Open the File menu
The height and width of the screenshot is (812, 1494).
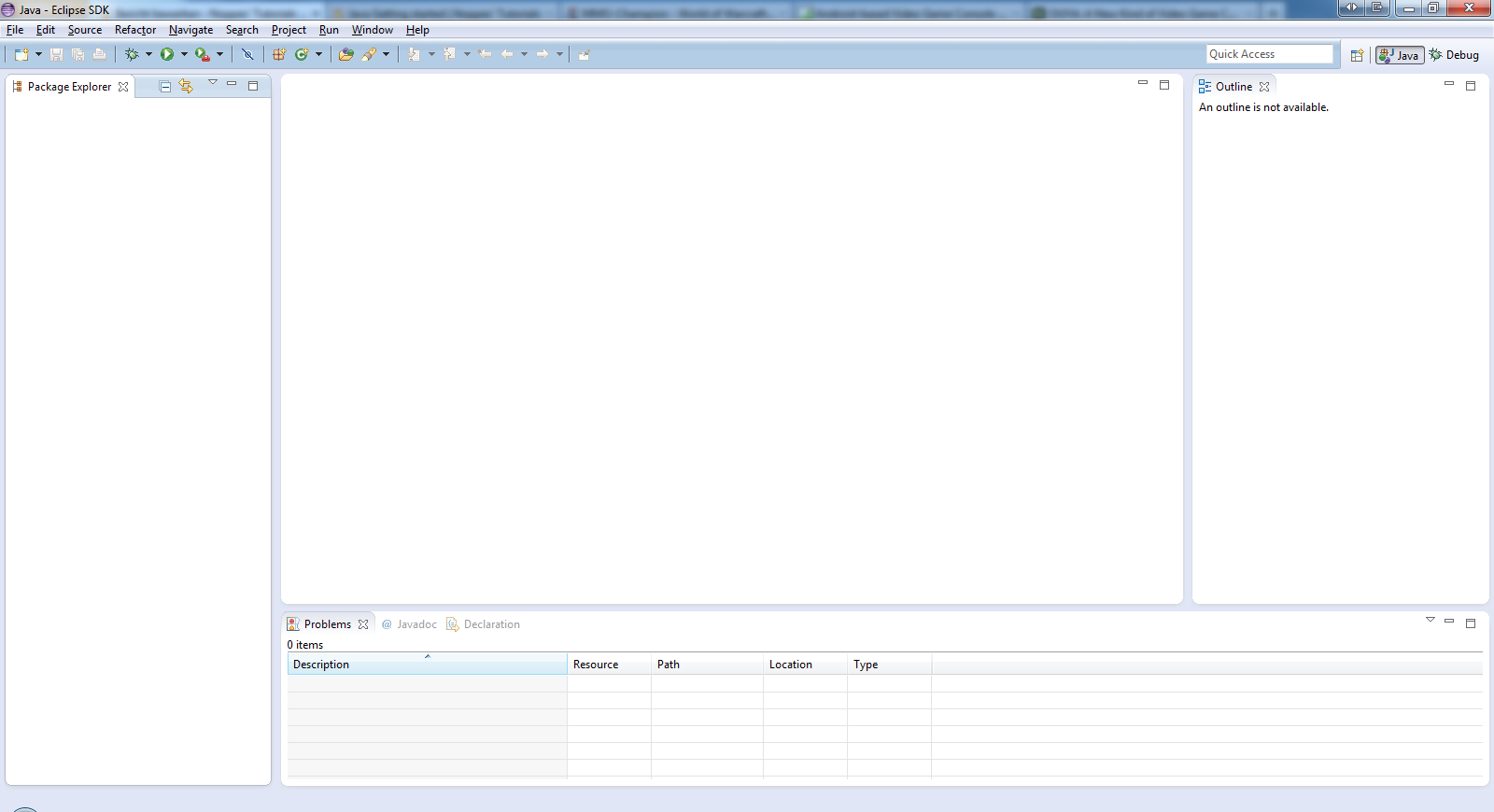(x=15, y=30)
